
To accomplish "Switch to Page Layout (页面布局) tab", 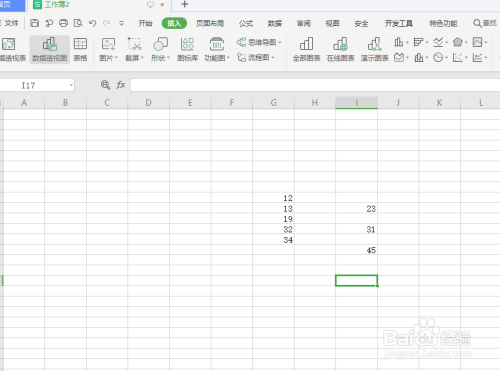I will [210, 23].
